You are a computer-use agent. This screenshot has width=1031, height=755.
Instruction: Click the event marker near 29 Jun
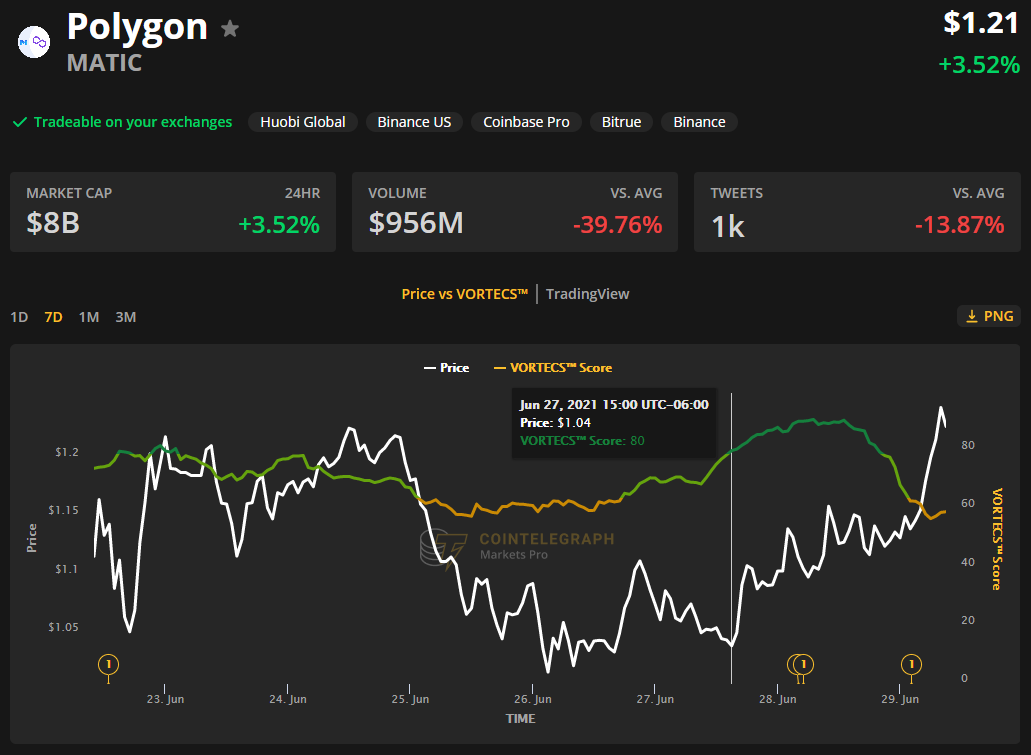pos(911,664)
